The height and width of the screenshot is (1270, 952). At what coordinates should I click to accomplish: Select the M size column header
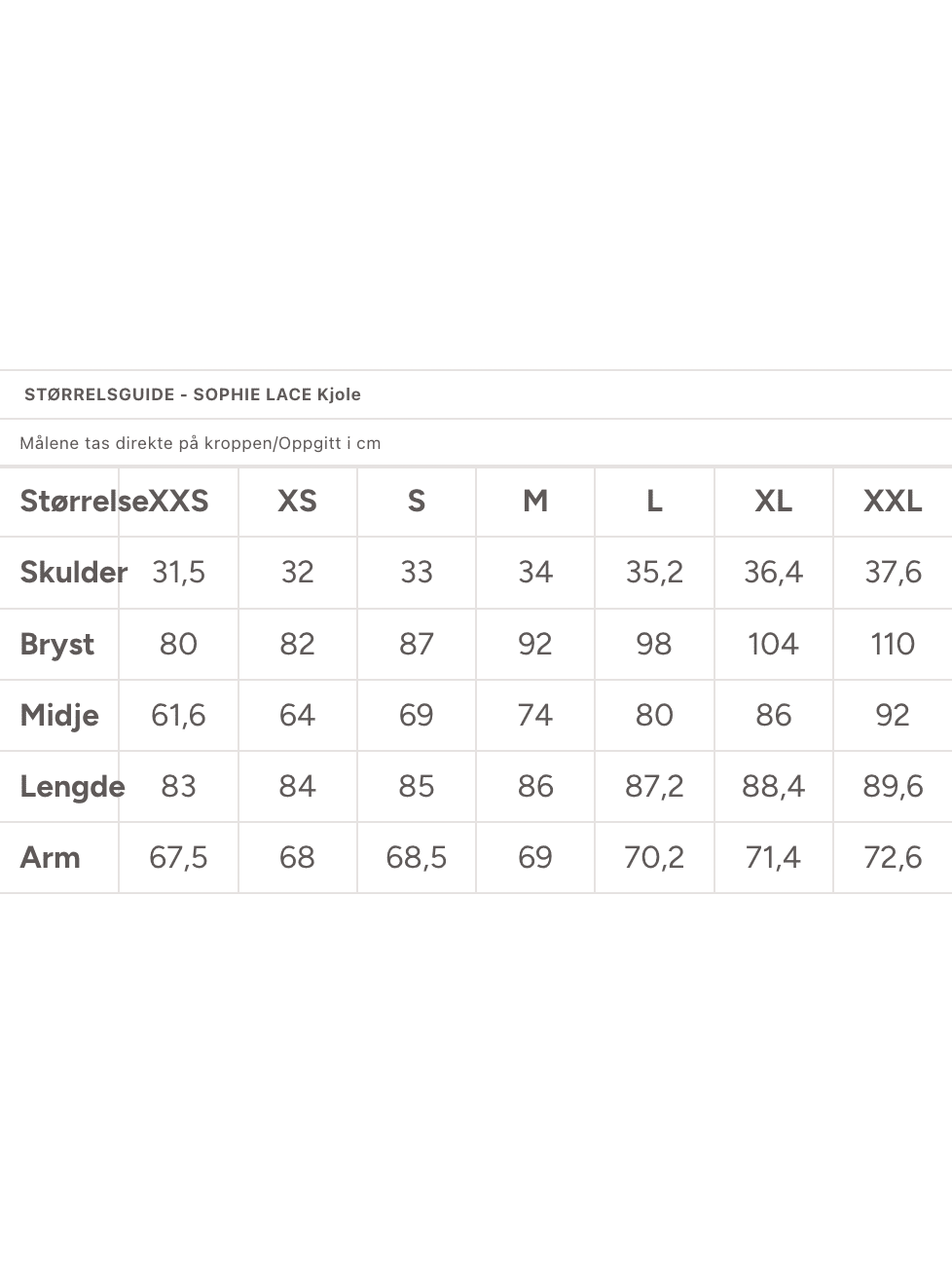[535, 501]
